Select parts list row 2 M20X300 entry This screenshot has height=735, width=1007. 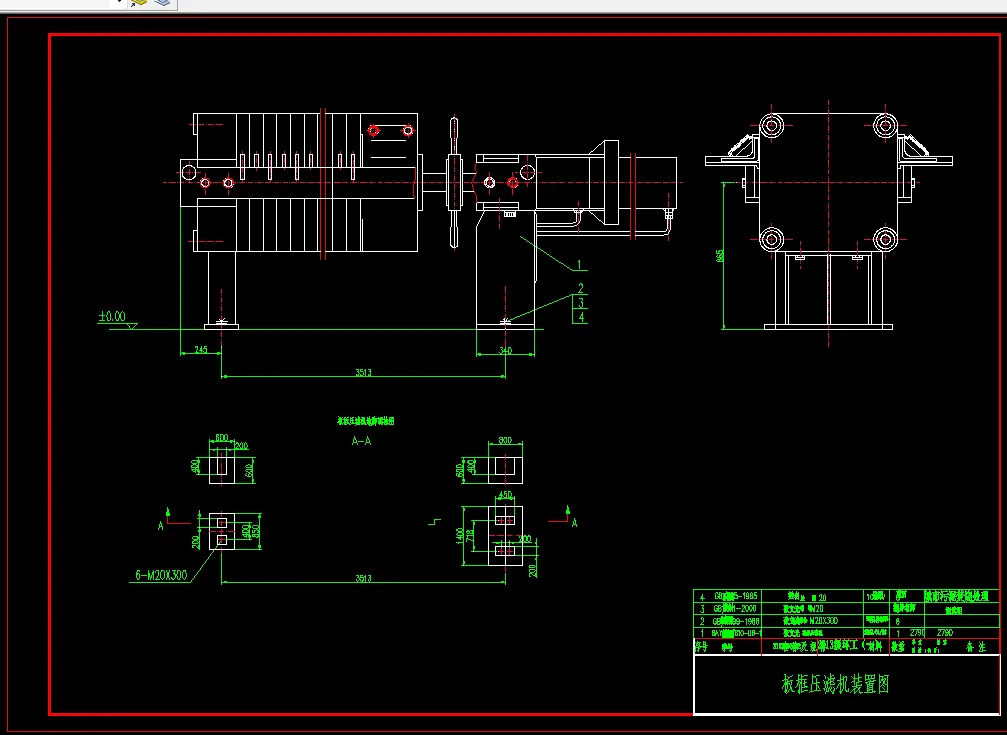(x=810, y=621)
